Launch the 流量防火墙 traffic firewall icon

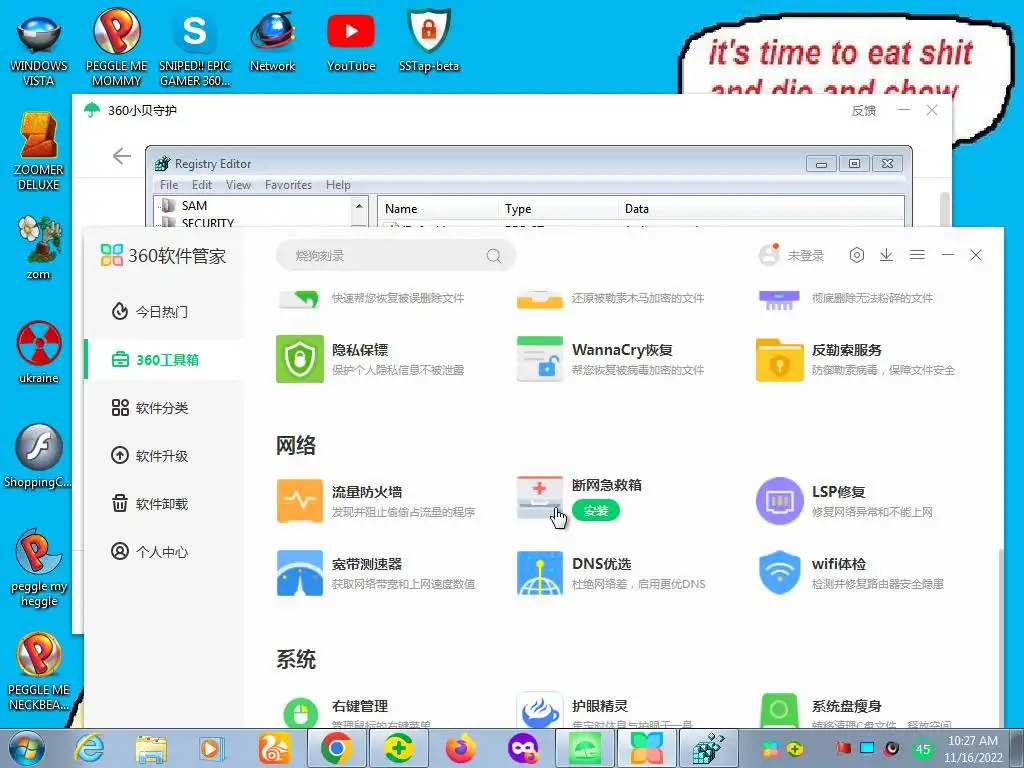pyautogui.click(x=300, y=501)
